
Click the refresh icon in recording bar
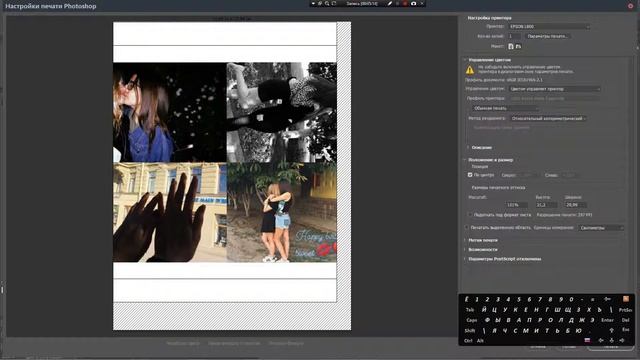[x=334, y=3]
